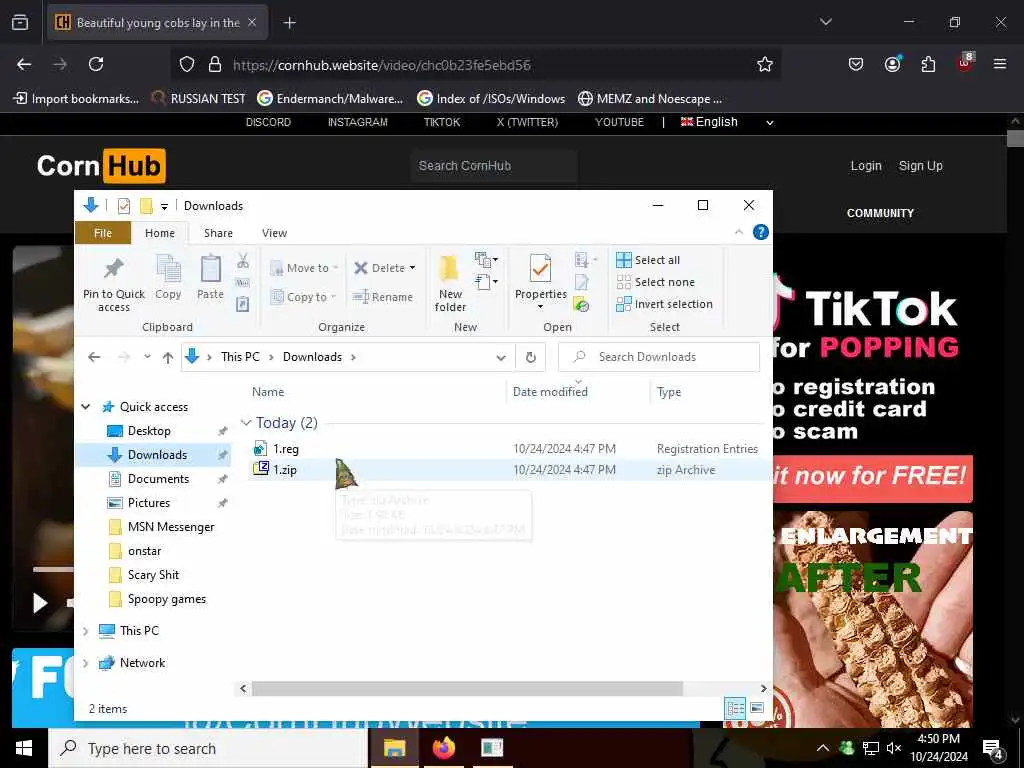1024x768 pixels.
Task: Click the Quick Access Toolbar properties checkmark icon
Action: coord(123,206)
